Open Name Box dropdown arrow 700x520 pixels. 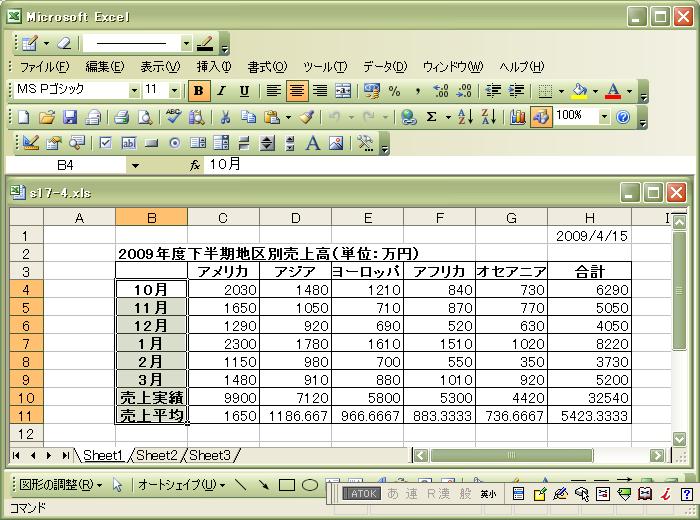135,166
